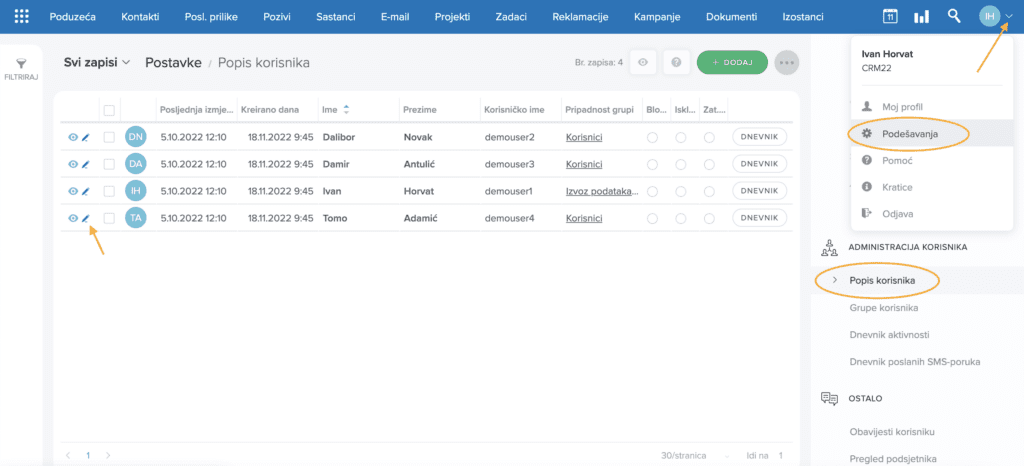Tick the checkbox for Damir Antulić row

[109, 164]
